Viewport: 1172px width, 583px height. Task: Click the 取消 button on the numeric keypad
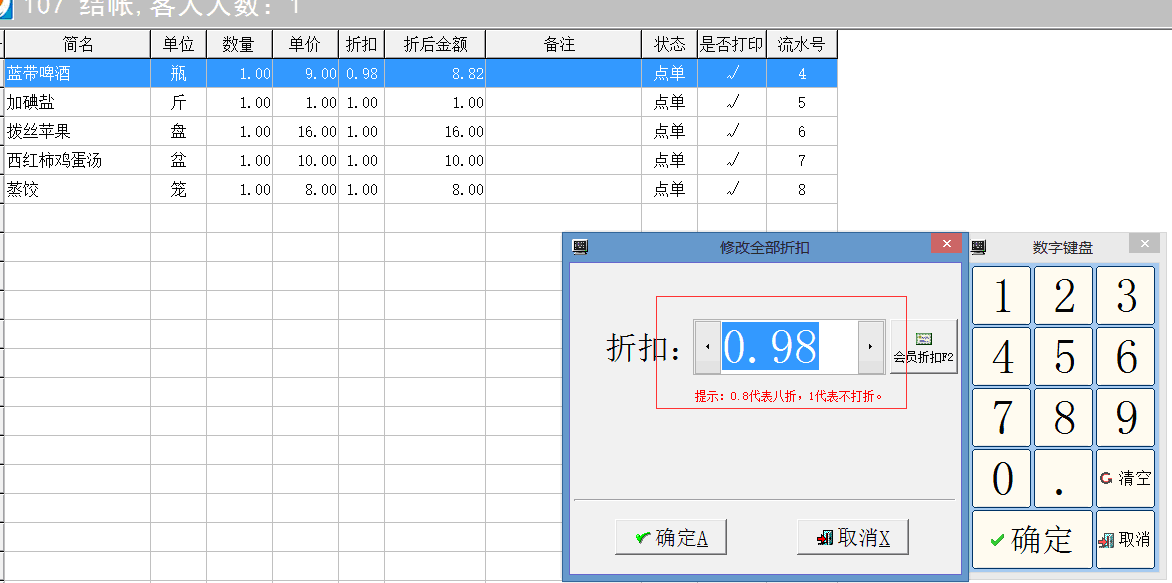pyautogui.click(x=1125, y=539)
